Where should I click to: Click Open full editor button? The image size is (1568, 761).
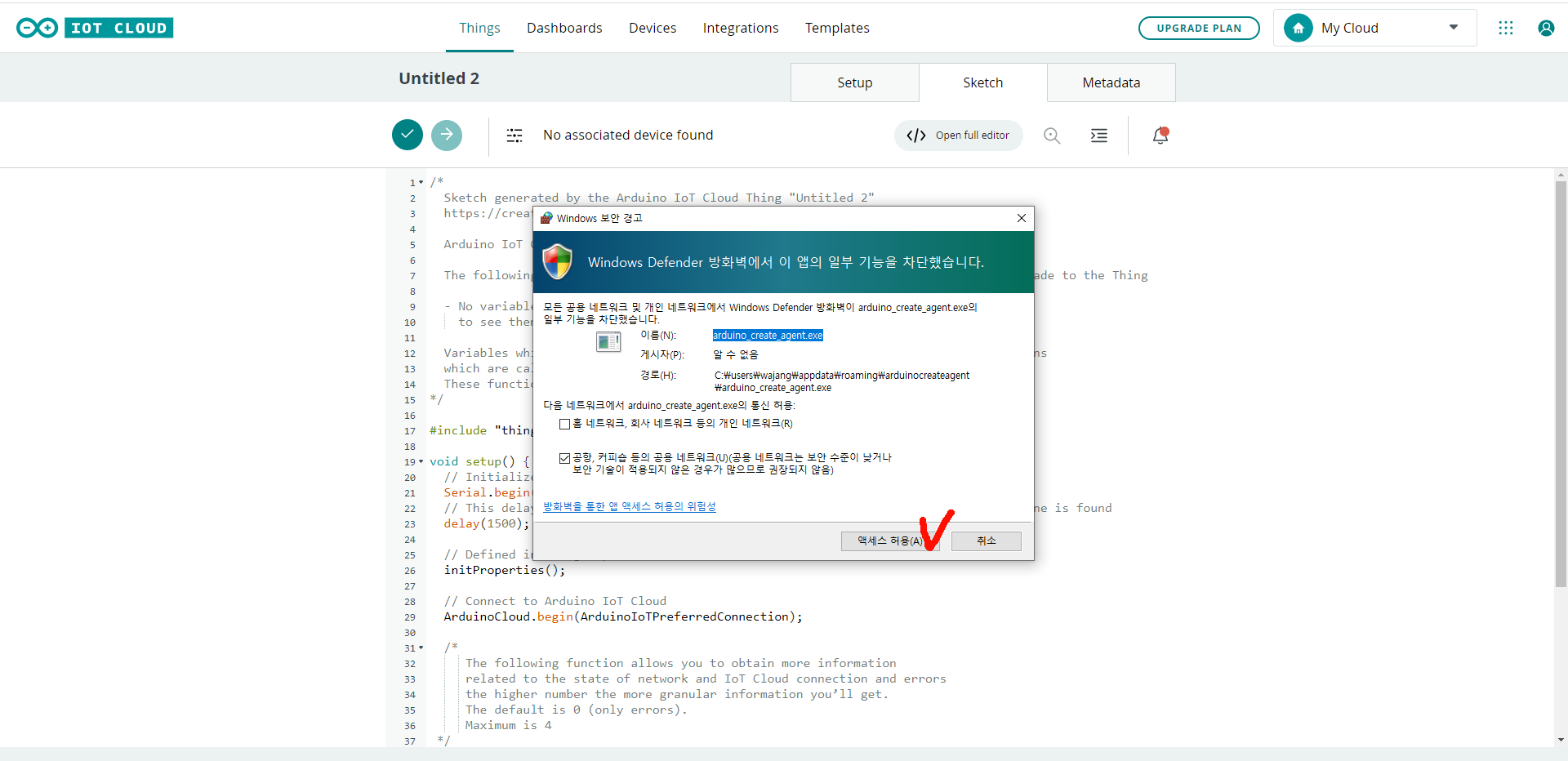[x=959, y=136]
